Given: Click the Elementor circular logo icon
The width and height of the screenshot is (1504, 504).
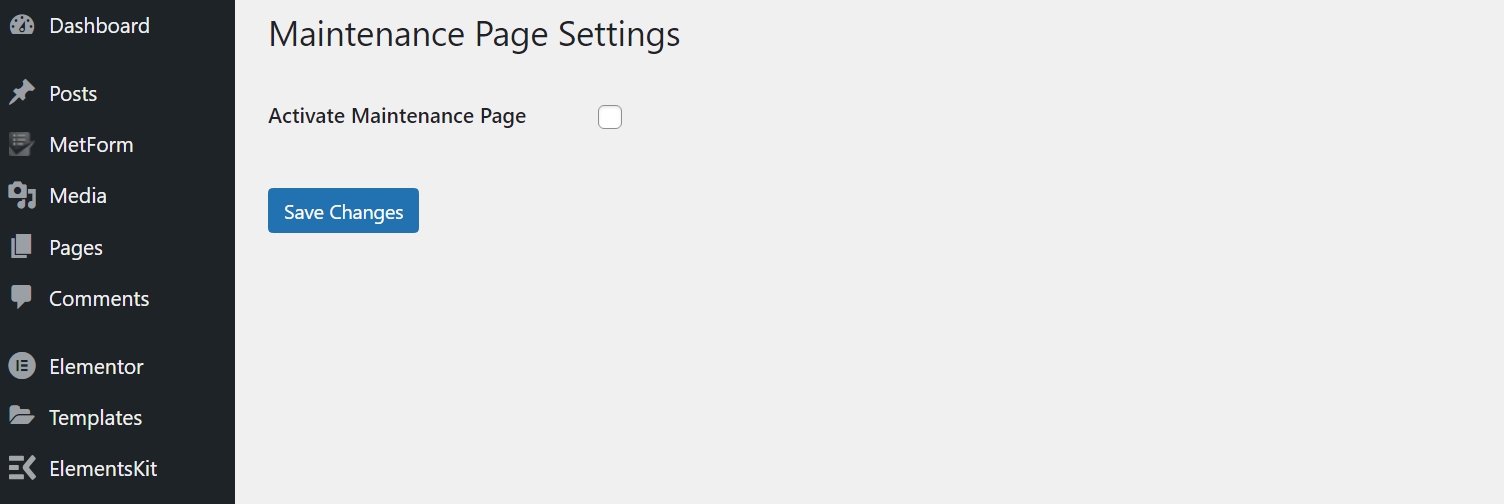Looking at the screenshot, I should click(21, 366).
